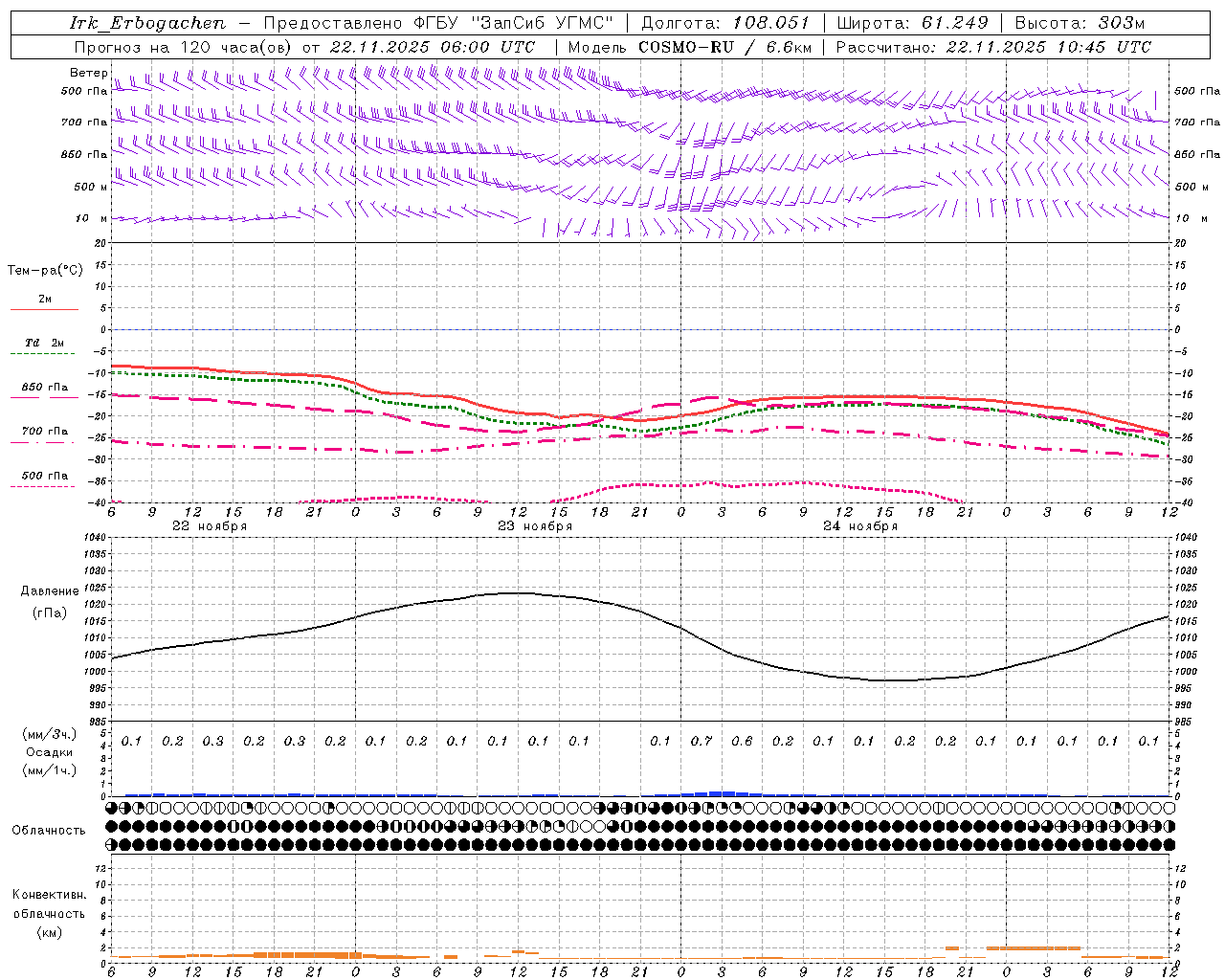Select the Облачность cloud cover label

pyautogui.click(x=49, y=831)
